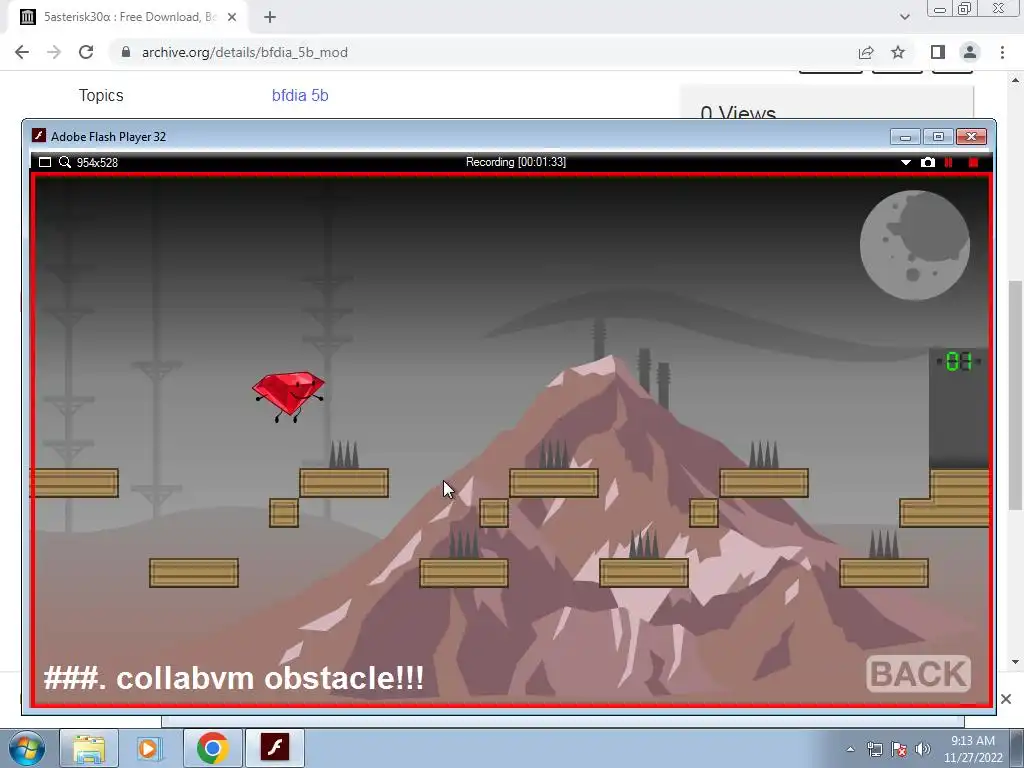
Task: Click the recorder magnifier zoom icon
Action: 65,162
